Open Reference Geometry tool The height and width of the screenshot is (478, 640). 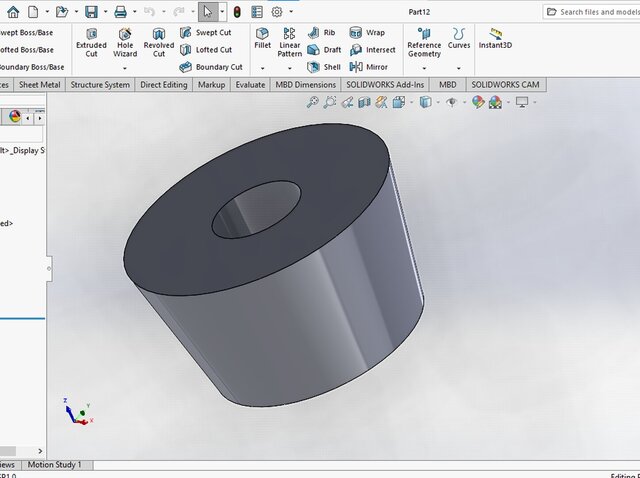pos(424,42)
